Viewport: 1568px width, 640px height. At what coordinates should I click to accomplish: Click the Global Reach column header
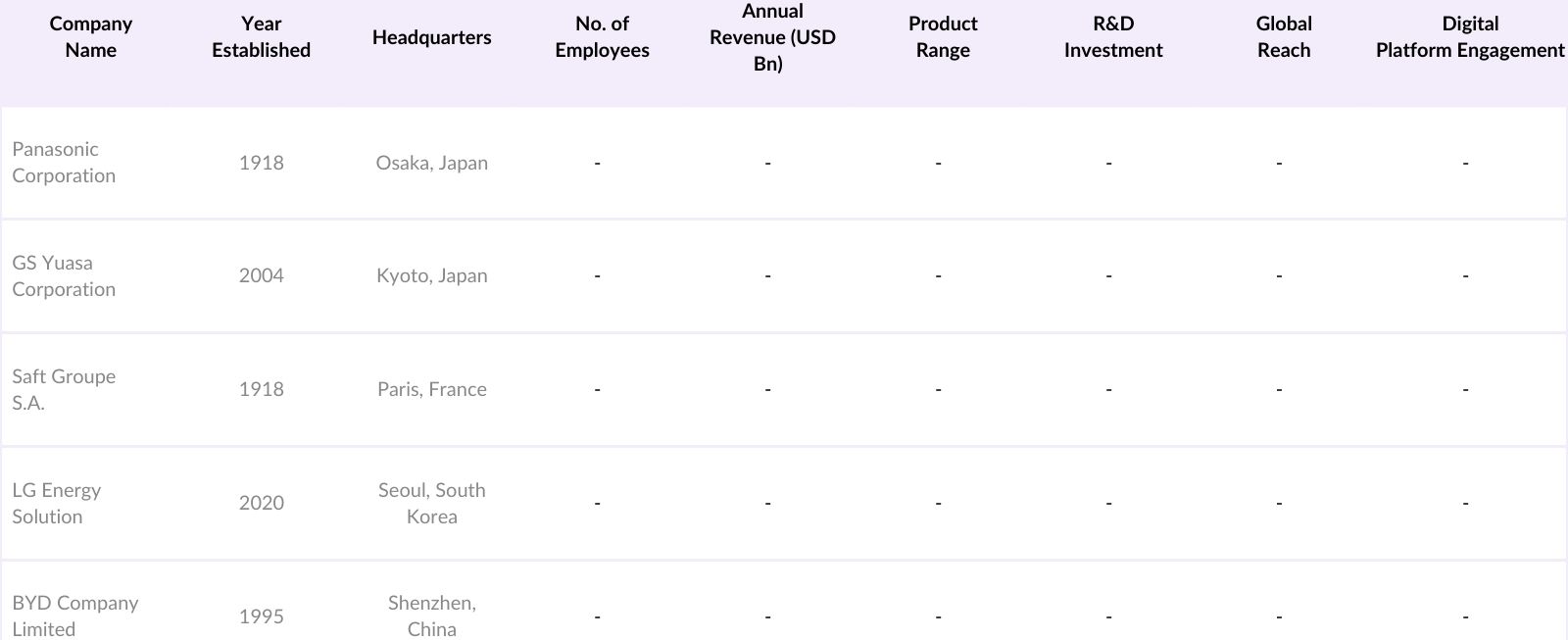[1284, 37]
